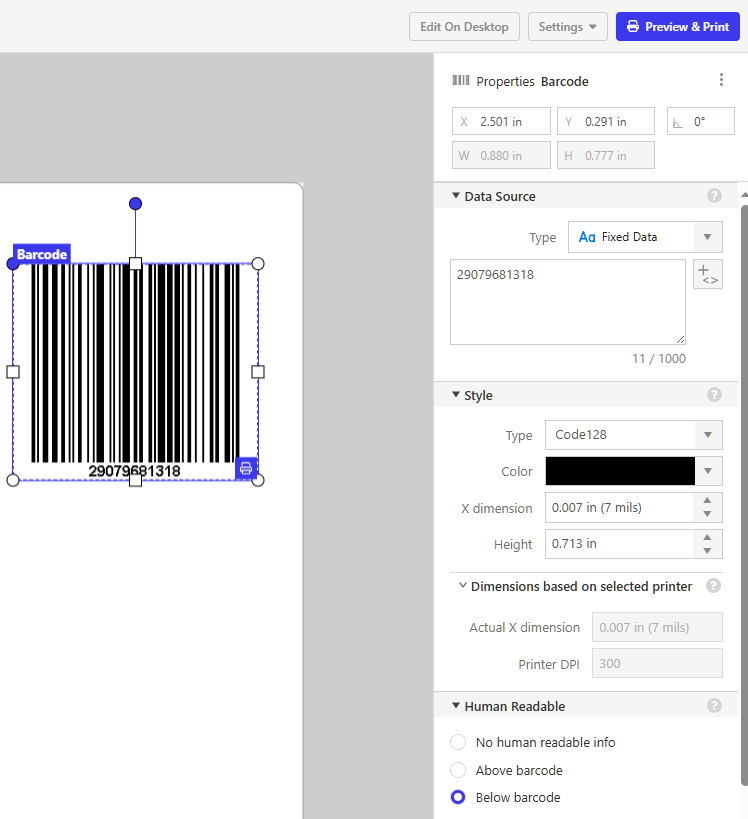748x819 pixels.
Task: Click the Edit On Desktop button
Action: click(464, 27)
